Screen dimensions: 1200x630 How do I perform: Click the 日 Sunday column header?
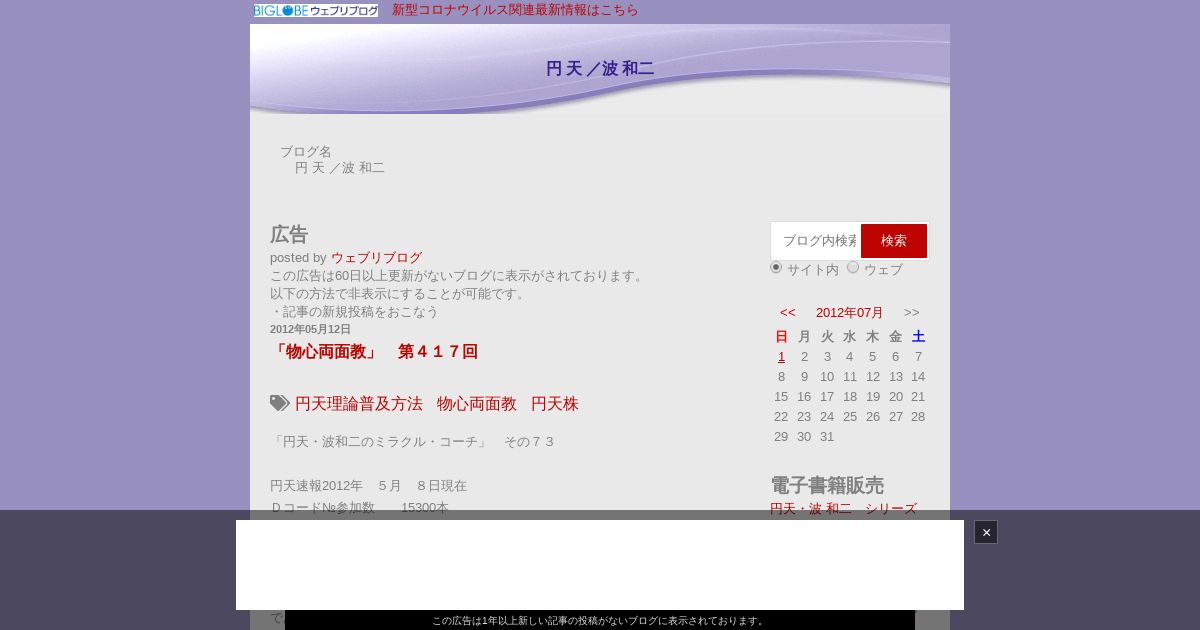[x=781, y=337]
